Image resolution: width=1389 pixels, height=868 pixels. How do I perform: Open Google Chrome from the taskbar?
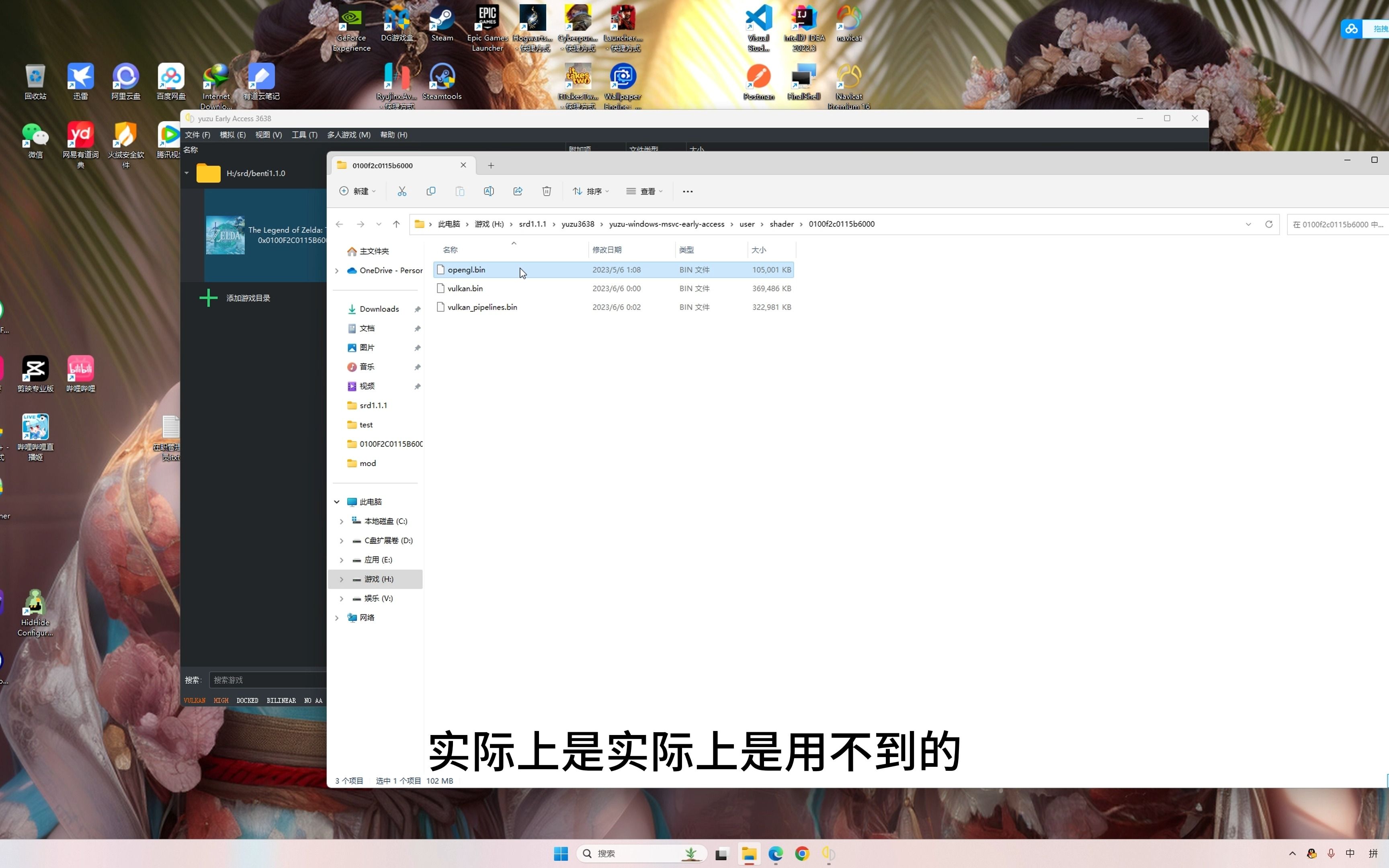(x=802, y=854)
